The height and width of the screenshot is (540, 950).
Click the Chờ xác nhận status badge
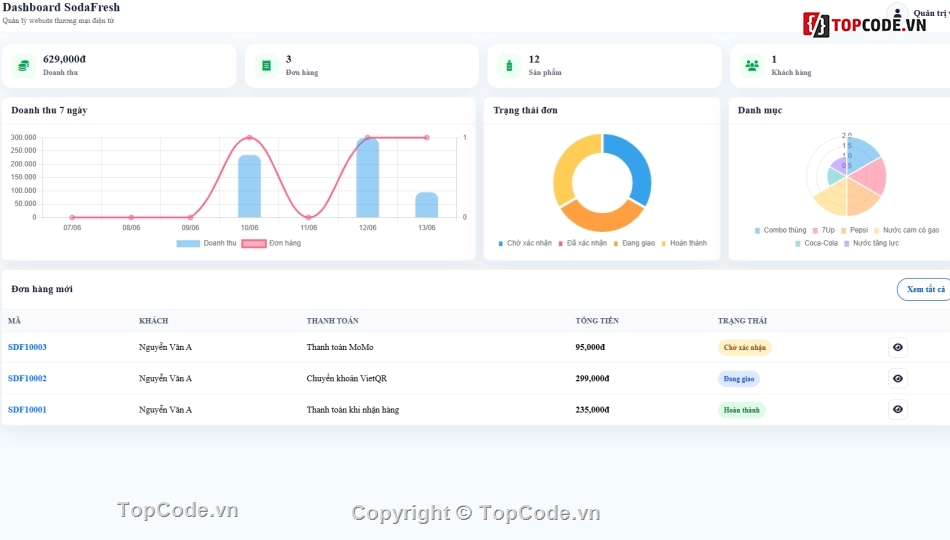[745, 347]
